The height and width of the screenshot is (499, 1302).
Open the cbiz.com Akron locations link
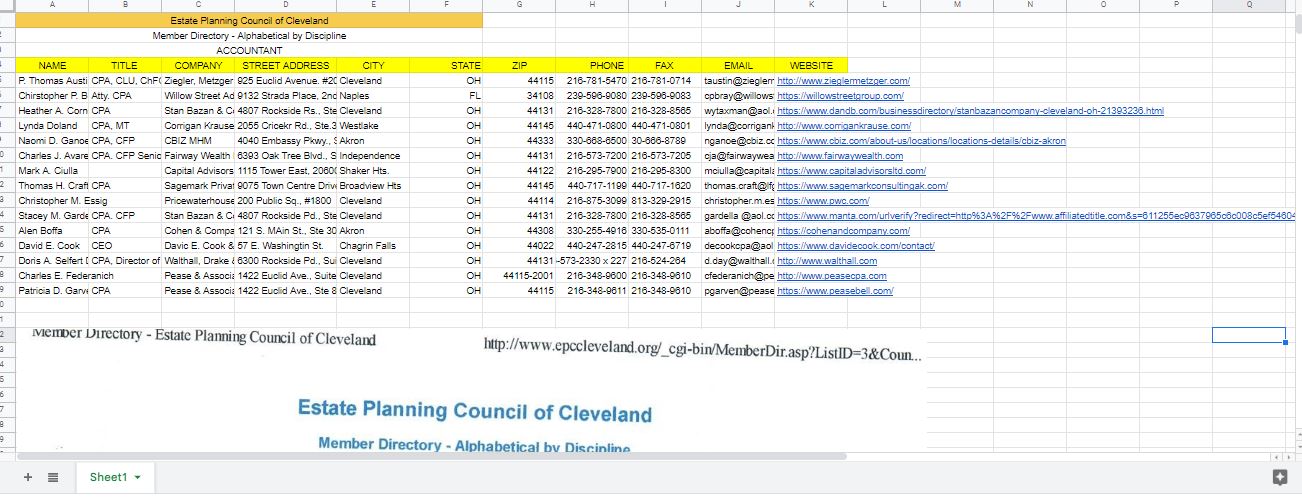tap(921, 141)
